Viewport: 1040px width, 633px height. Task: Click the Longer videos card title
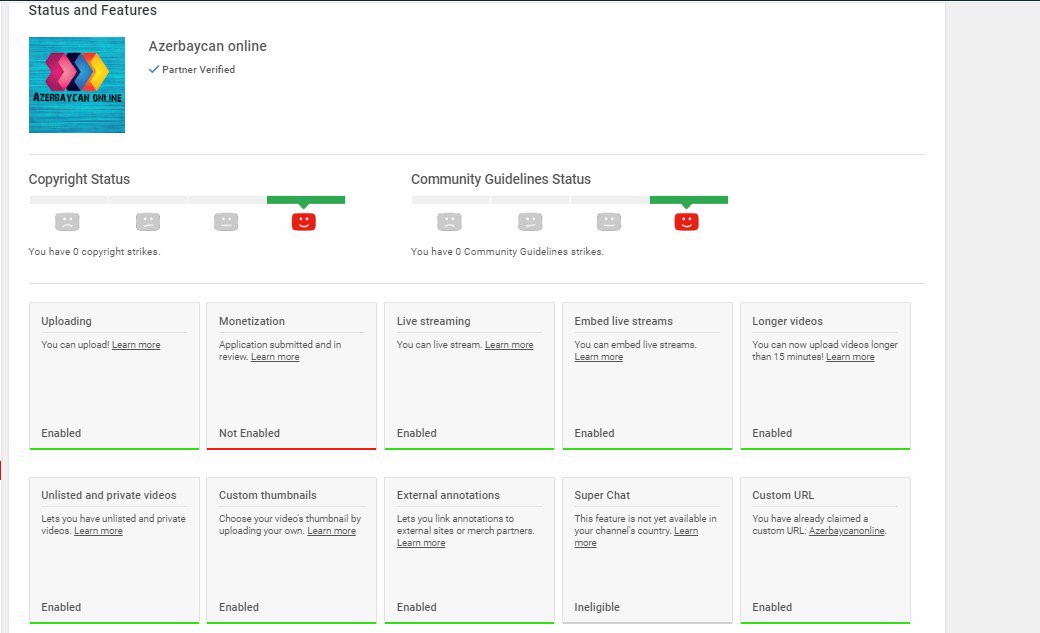[787, 321]
